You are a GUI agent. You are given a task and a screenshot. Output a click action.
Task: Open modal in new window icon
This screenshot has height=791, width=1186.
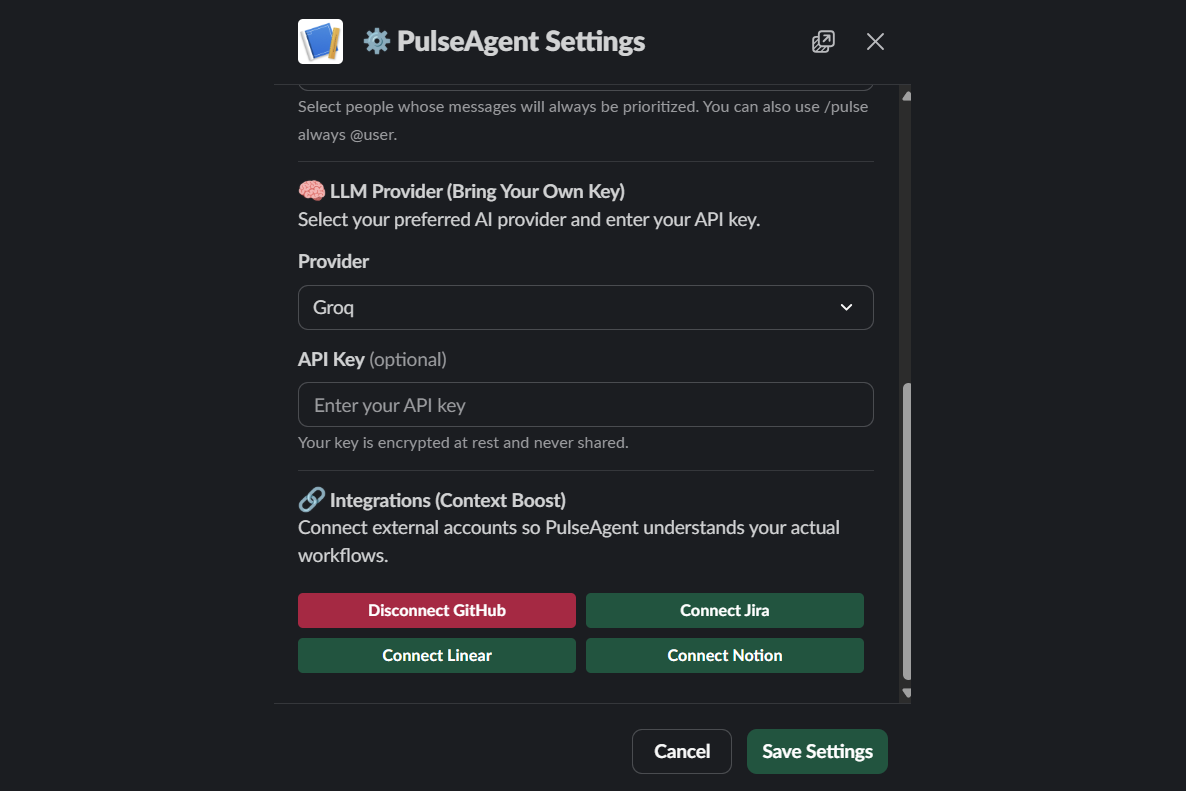point(823,42)
